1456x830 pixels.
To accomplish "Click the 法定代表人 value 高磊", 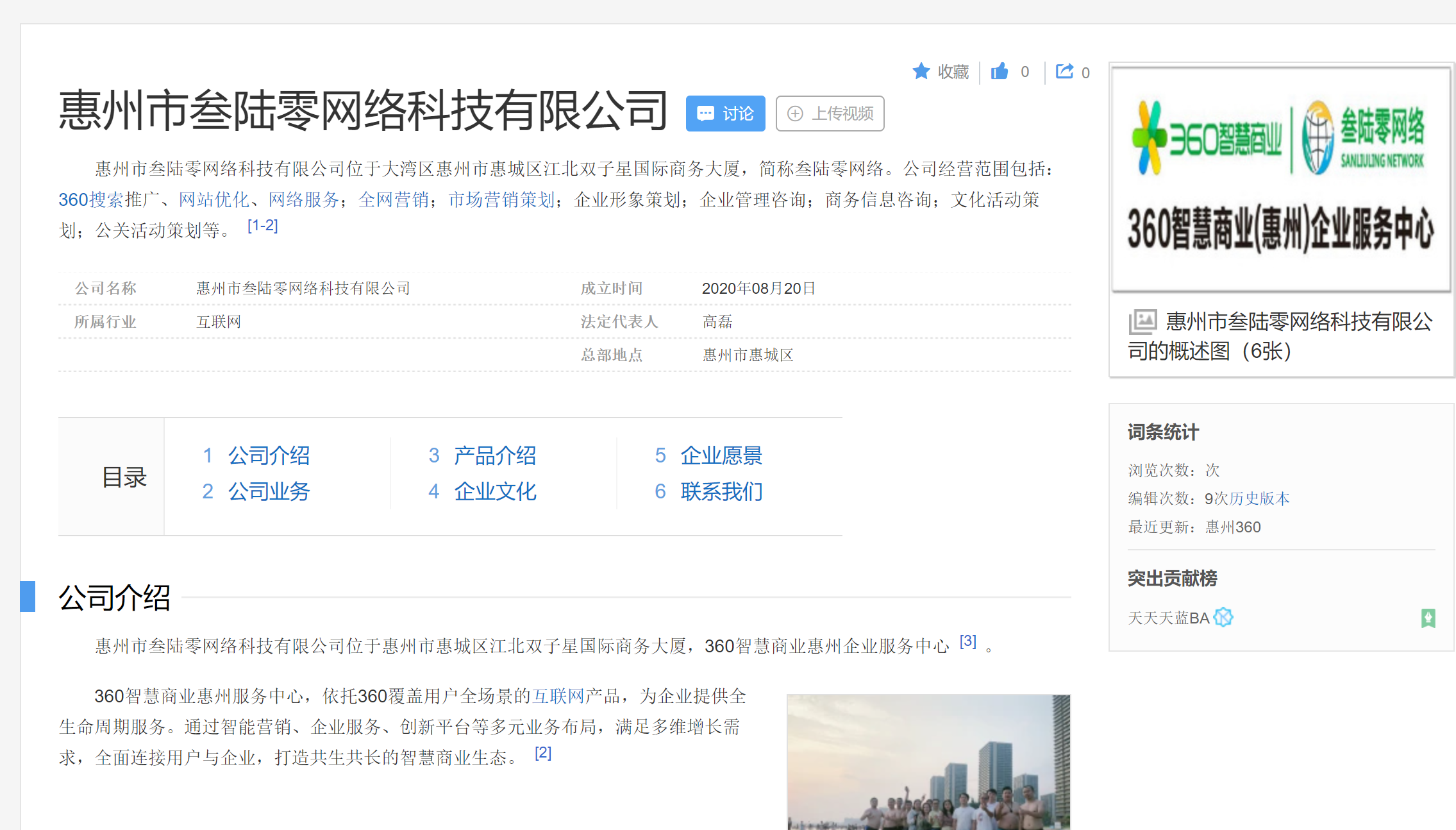I will point(717,321).
